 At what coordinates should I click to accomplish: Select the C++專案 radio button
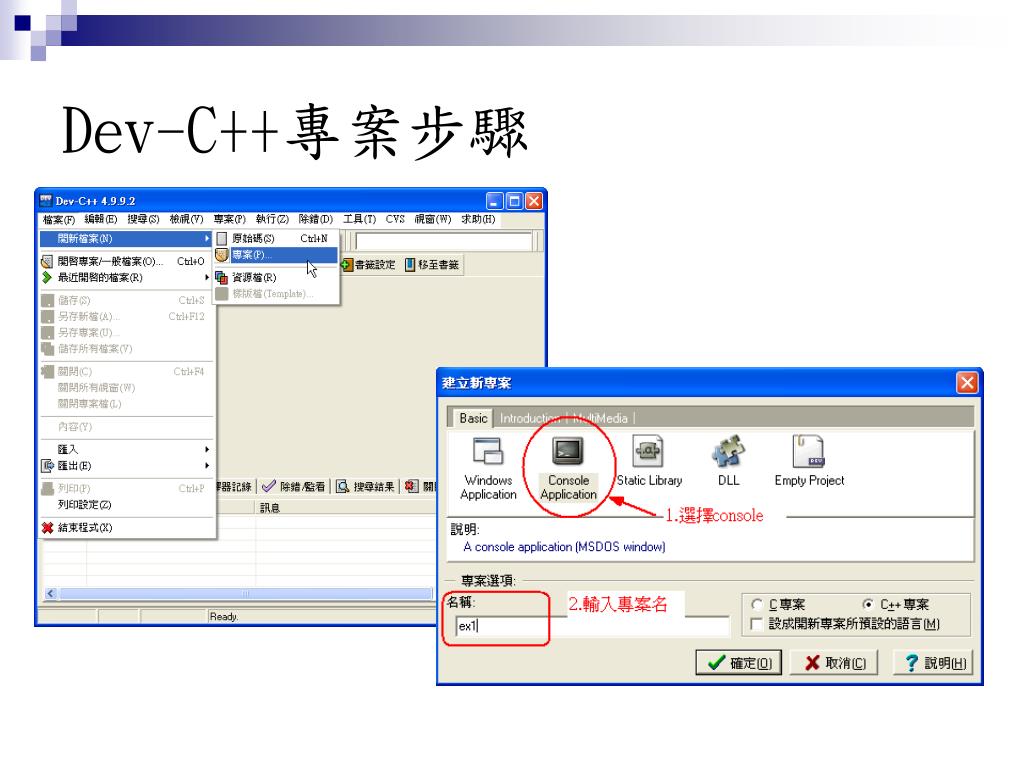coord(868,605)
